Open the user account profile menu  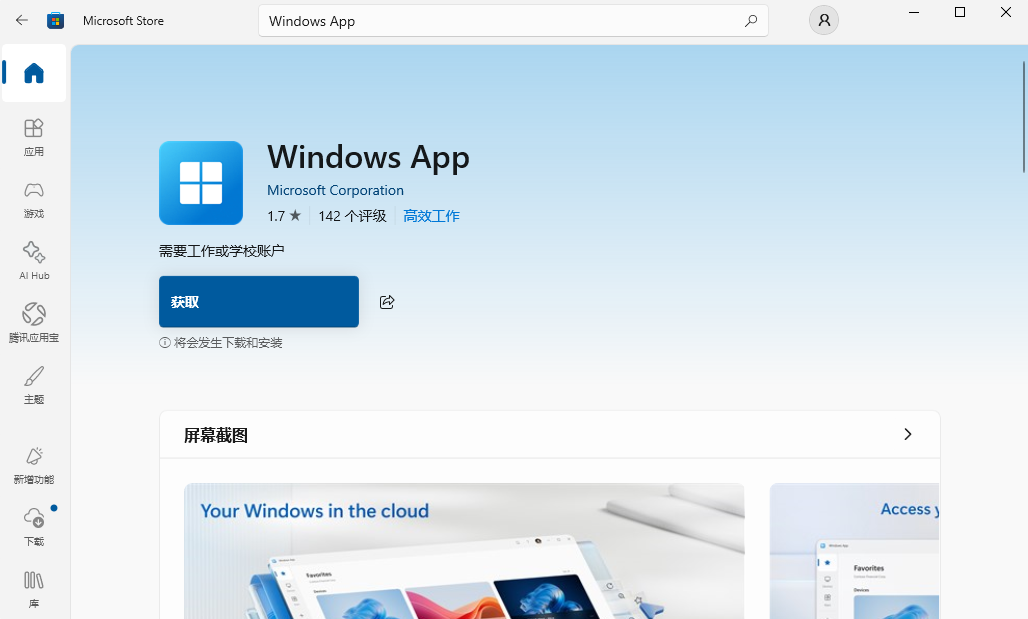[824, 20]
